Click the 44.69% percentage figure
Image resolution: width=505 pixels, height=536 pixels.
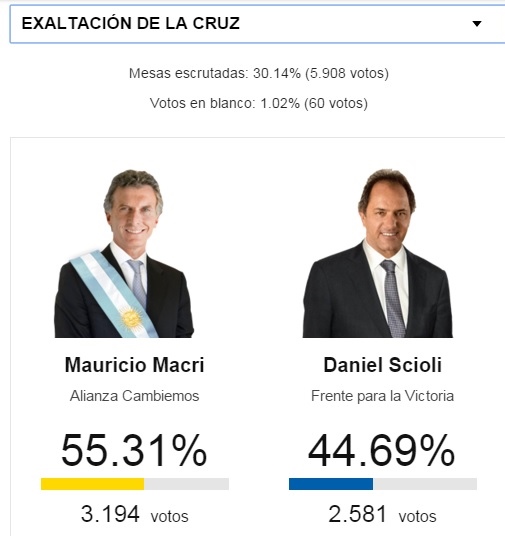pyautogui.click(x=382, y=450)
